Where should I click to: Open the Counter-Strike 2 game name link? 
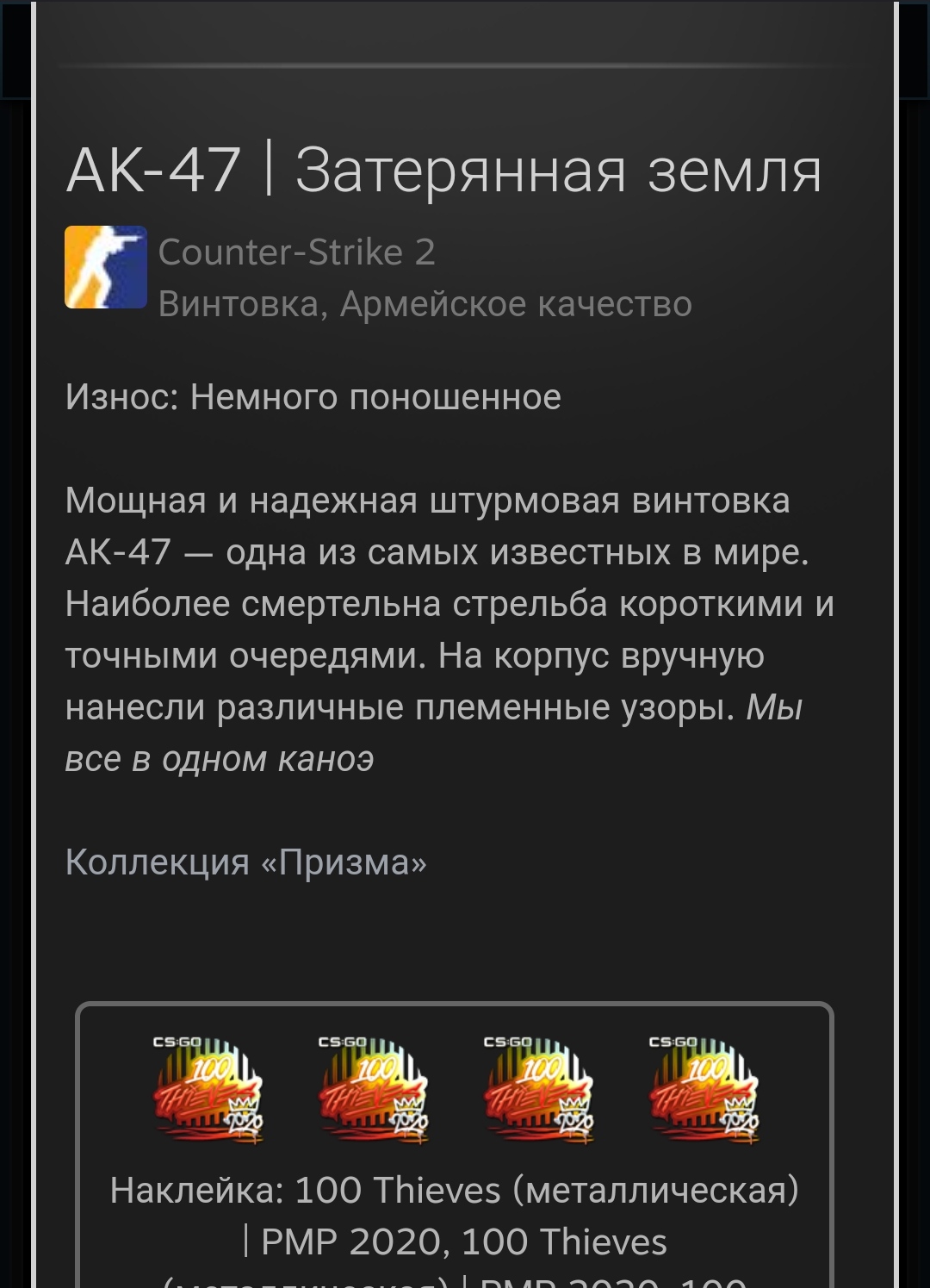[x=297, y=252]
